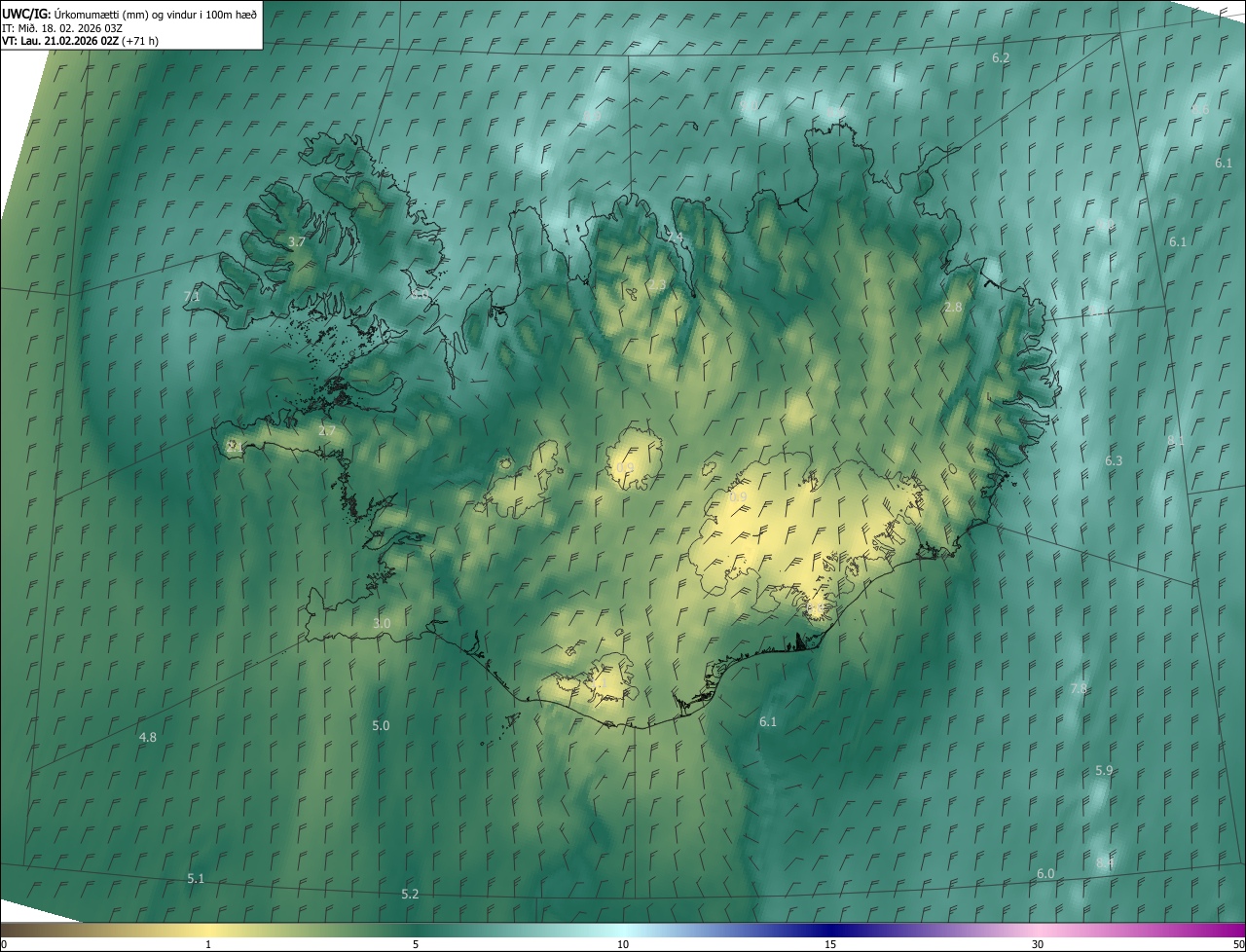Click the title line 'UWC/IG: Úrkomumætti (mm) og vindur'
Image resolution: width=1246 pixels, height=952 pixels.
[x=130, y=14]
